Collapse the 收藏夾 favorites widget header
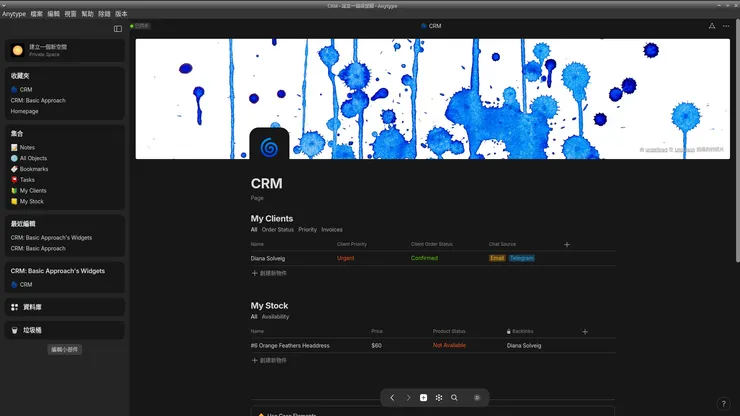The image size is (740, 416). pos(20,76)
